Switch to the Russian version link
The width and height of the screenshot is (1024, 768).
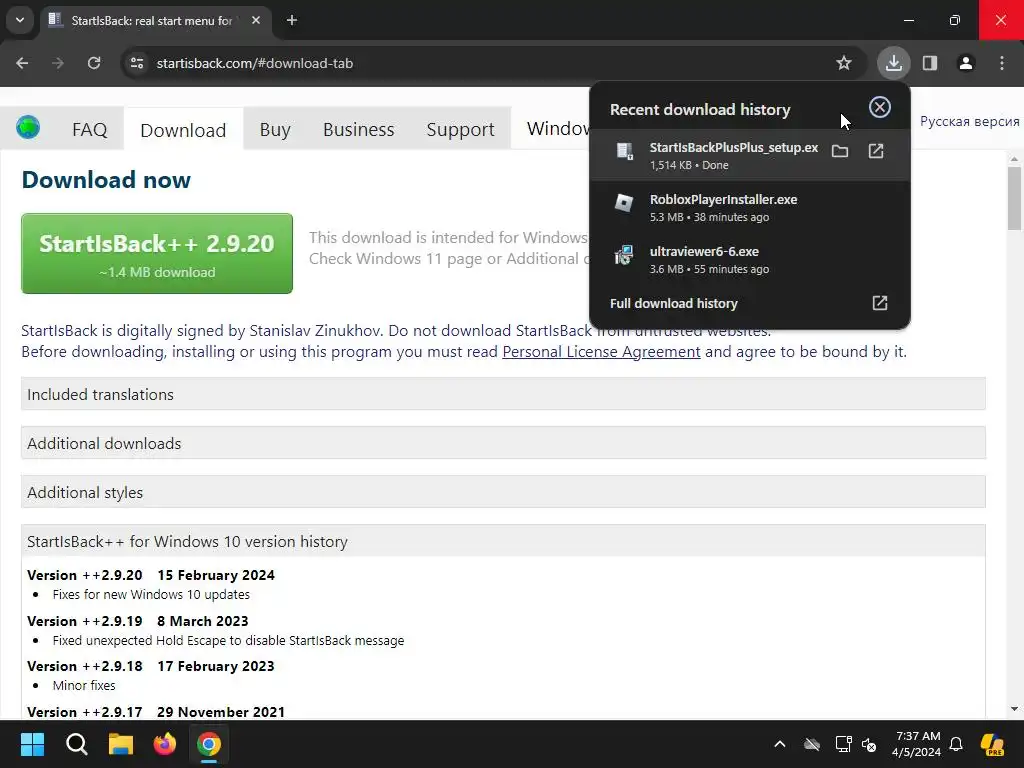point(969,121)
